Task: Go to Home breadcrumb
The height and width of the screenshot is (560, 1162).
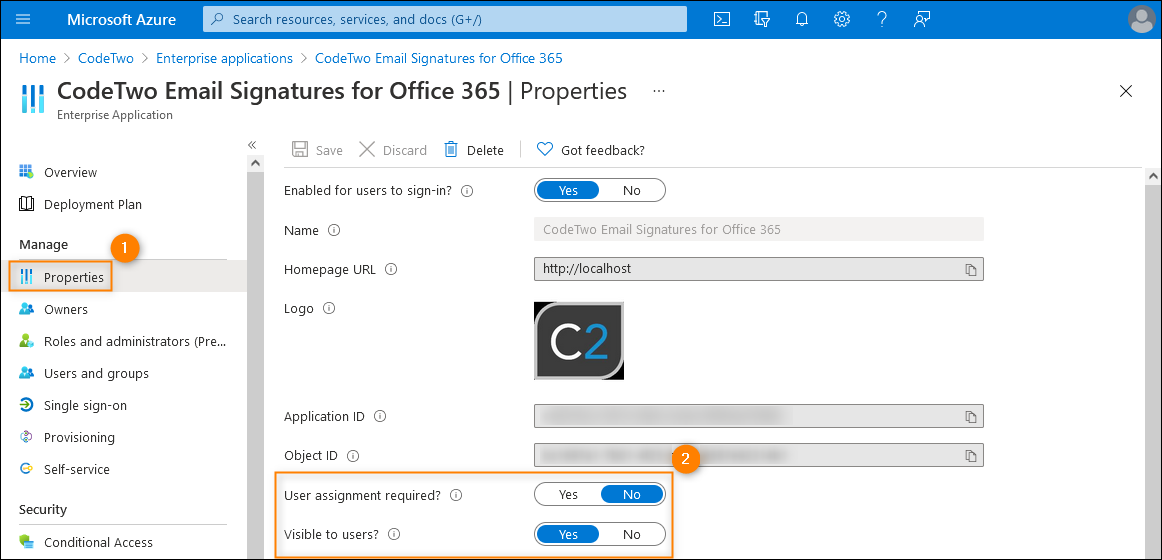Action: pyautogui.click(x=38, y=58)
